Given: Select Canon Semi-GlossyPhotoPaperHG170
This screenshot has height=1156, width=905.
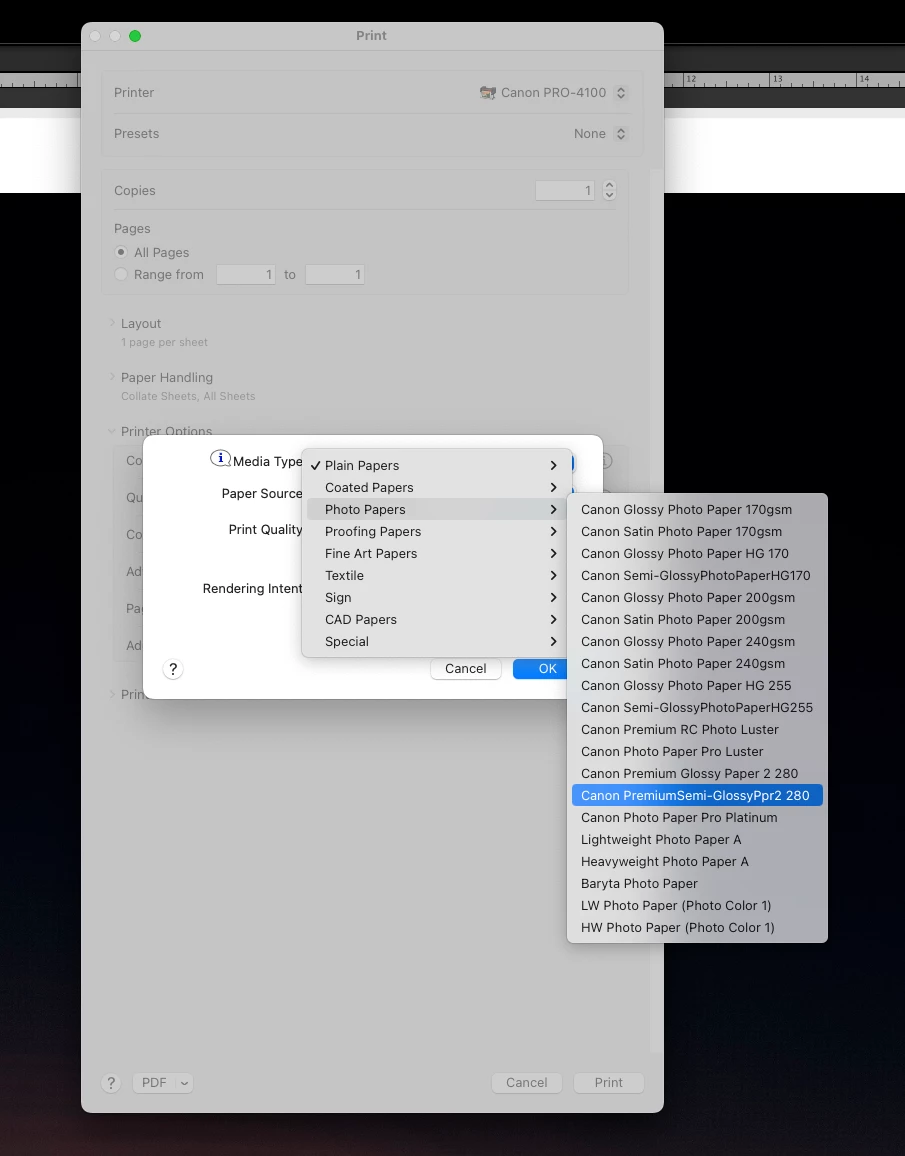Looking at the screenshot, I should pyautogui.click(x=697, y=576).
